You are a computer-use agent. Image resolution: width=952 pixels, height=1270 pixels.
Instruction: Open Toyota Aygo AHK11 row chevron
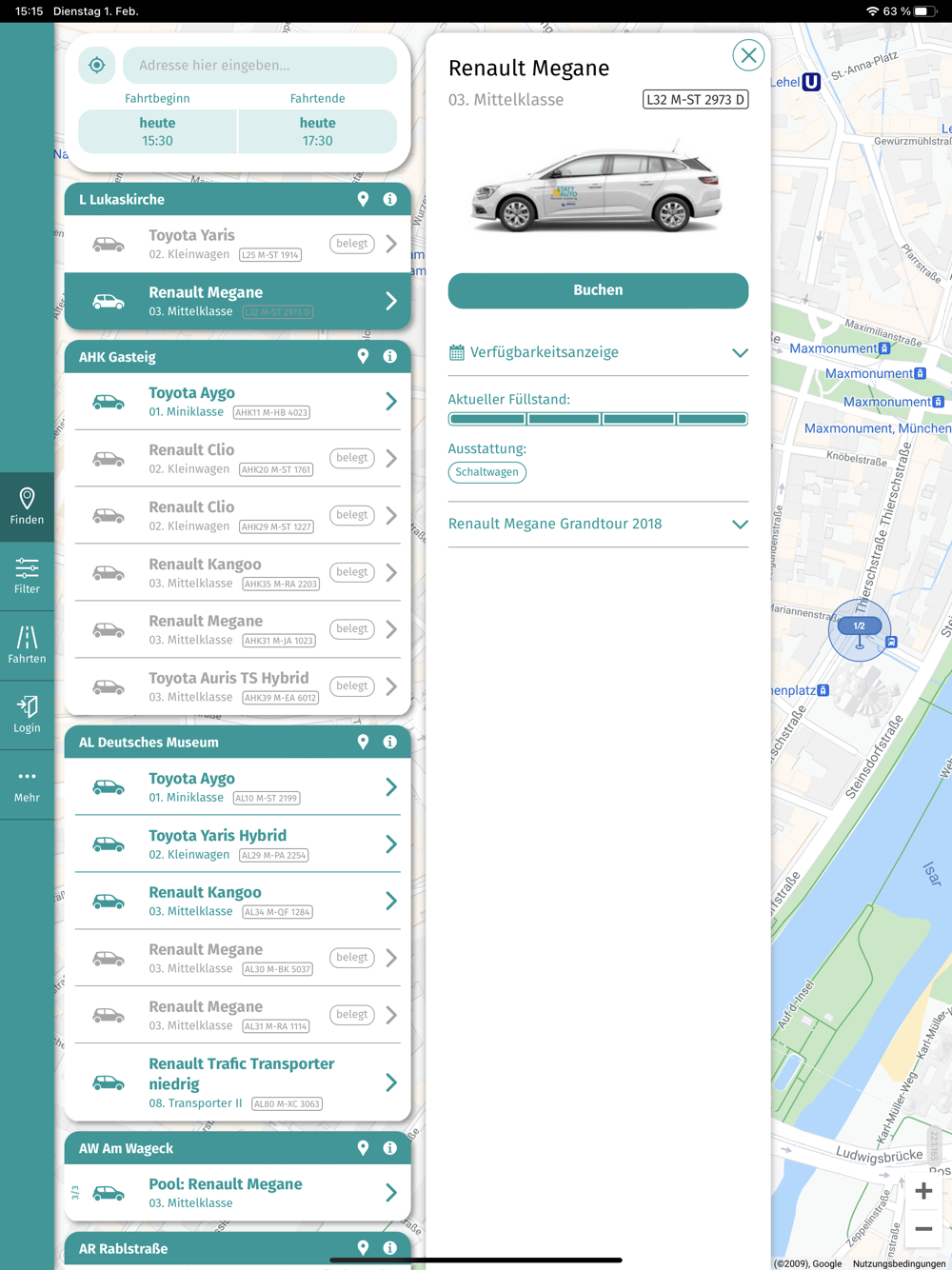[391, 402]
